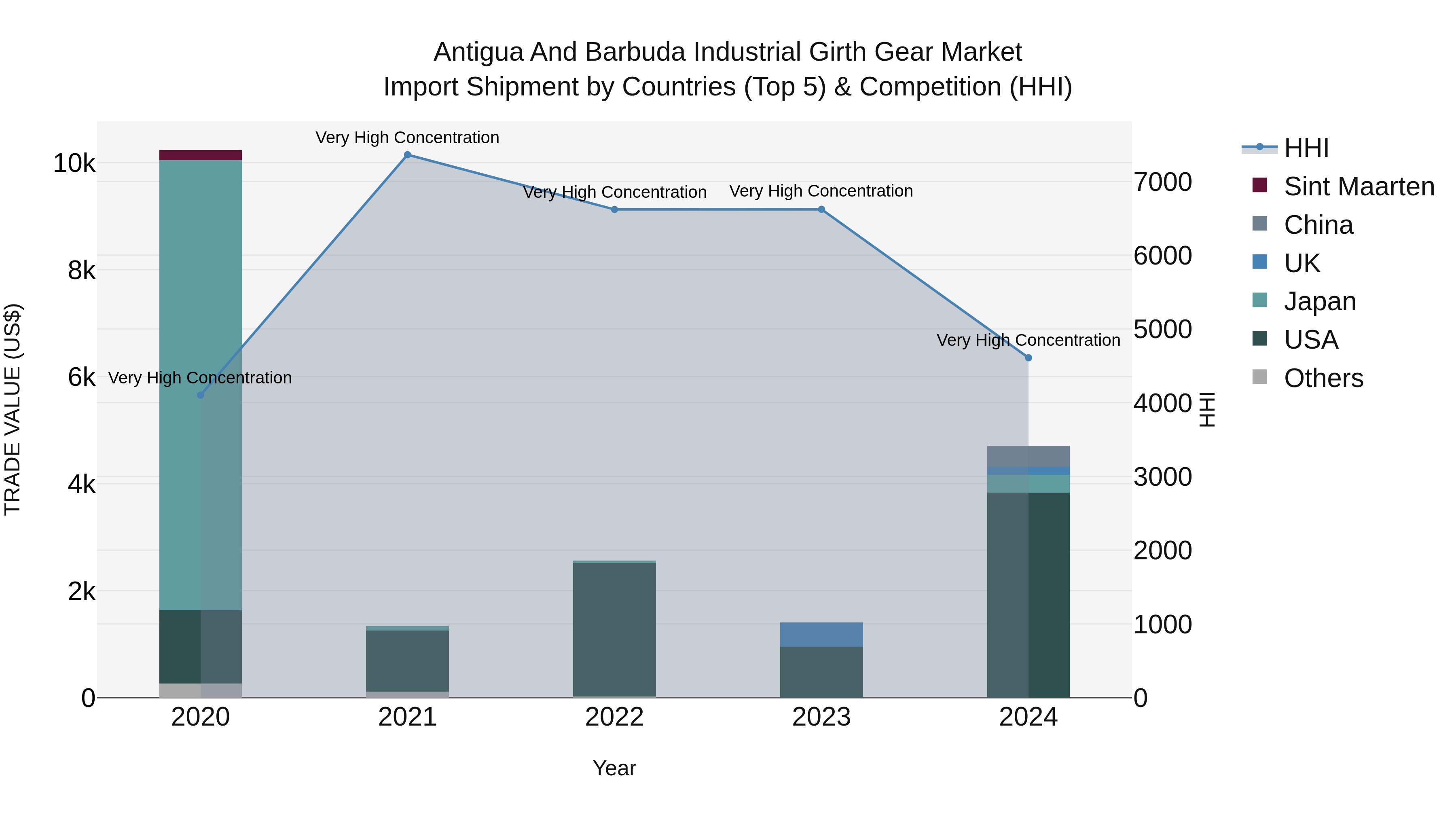Click the HHI line marker icon in legend
The image size is (1456, 819).
tap(1259, 148)
